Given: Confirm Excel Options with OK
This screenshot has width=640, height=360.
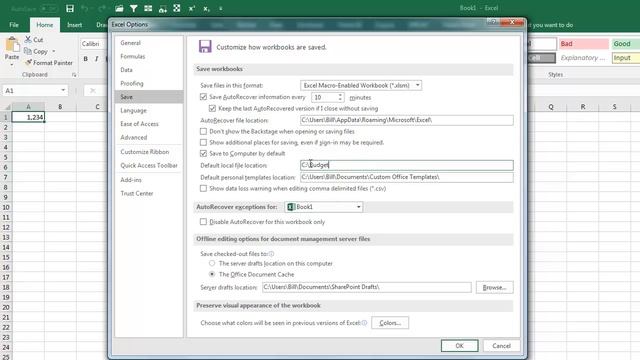Looking at the screenshot, I should 459,346.
